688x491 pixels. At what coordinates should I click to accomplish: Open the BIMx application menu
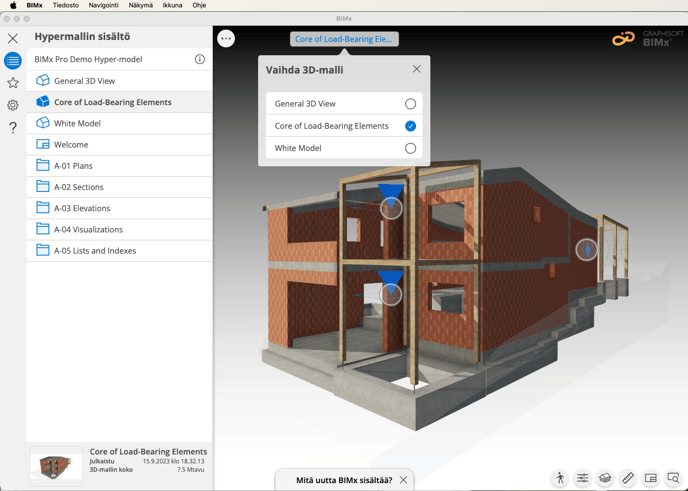click(34, 5)
